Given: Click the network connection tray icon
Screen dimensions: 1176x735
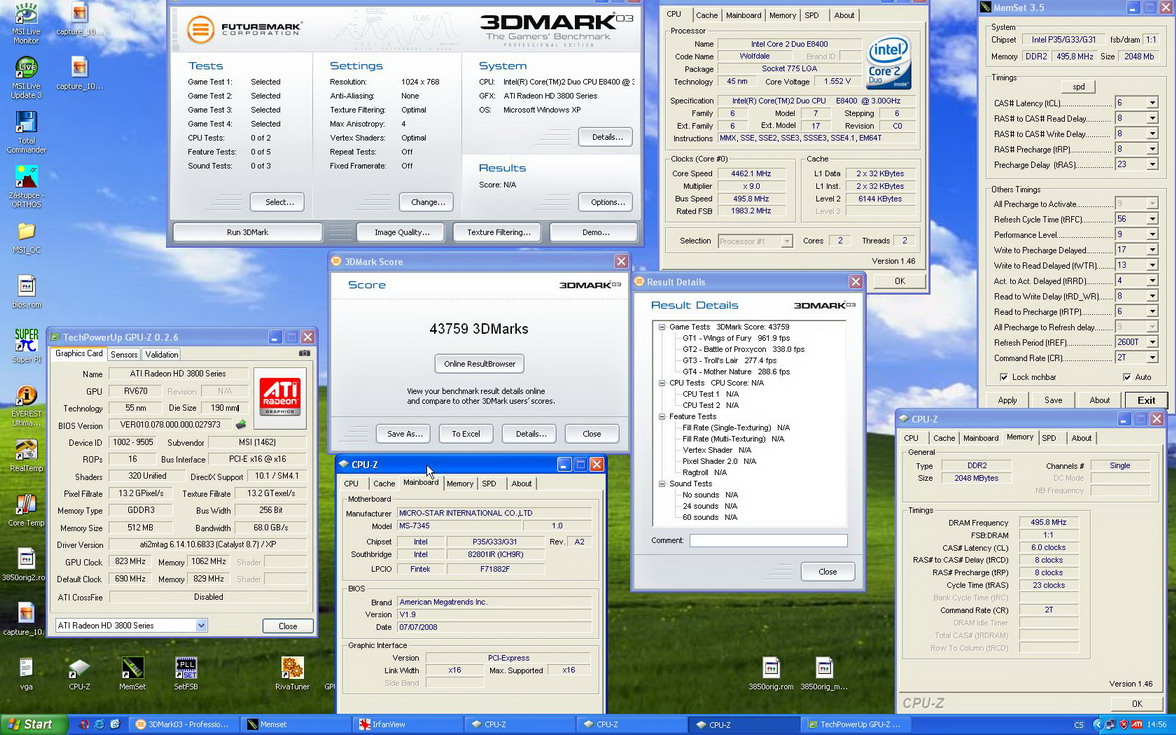Looking at the screenshot, I should (1110, 724).
